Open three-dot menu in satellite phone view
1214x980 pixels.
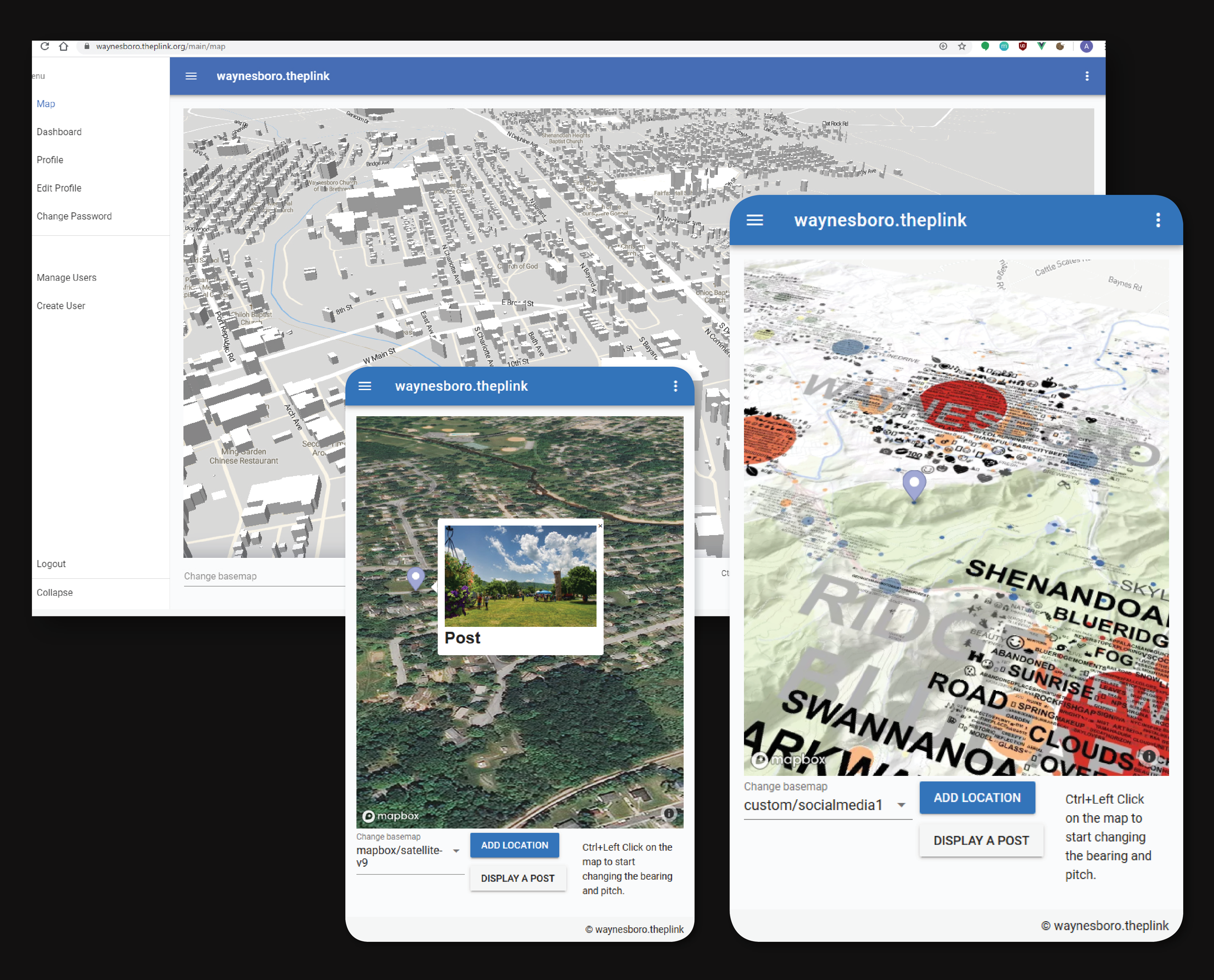pyautogui.click(x=676, y=386)
